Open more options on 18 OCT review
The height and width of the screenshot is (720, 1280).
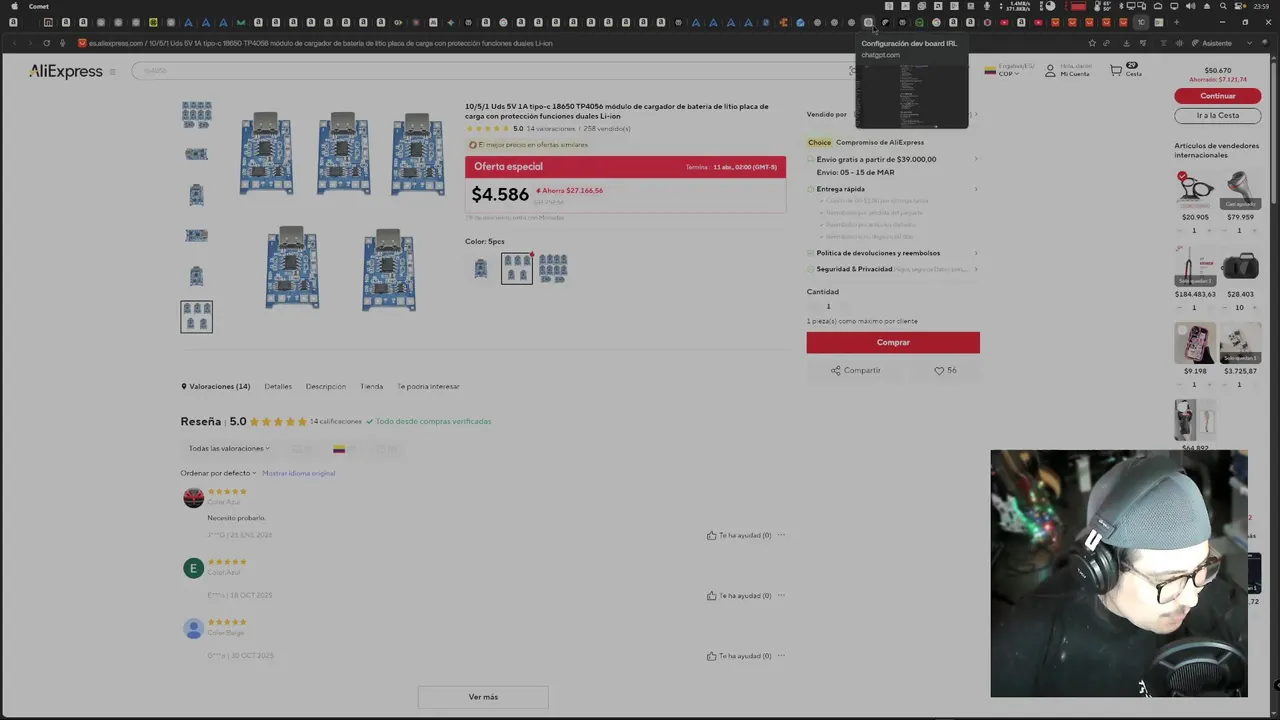782,596
